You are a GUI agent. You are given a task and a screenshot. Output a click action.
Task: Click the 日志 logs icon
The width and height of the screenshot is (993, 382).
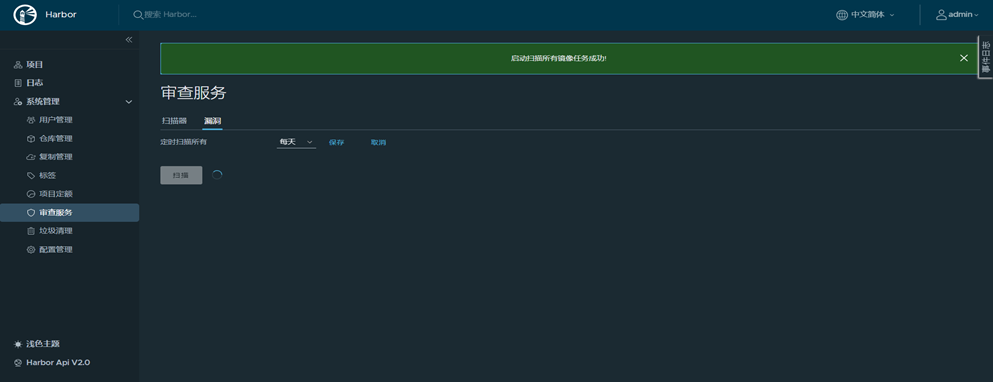[x=18, y=83]
